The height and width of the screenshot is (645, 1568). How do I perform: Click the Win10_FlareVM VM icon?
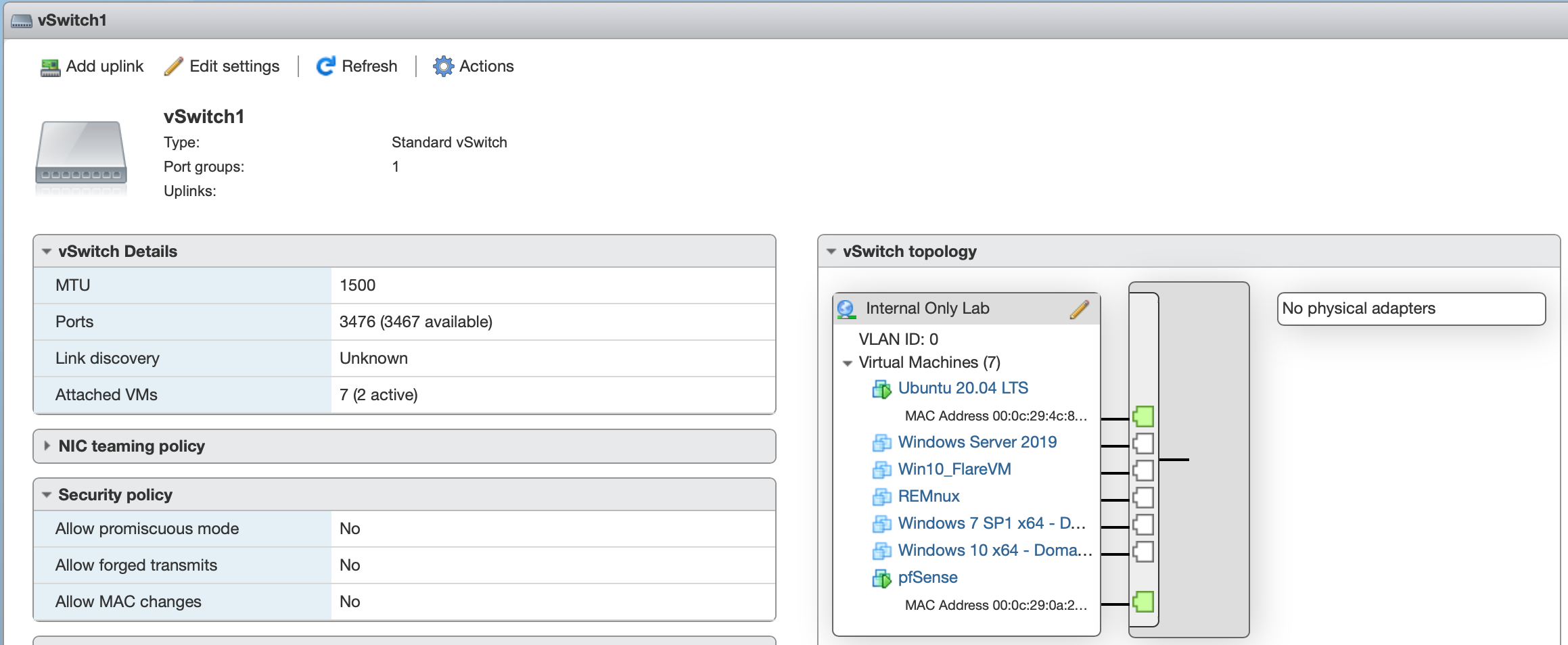coord(881,470)
